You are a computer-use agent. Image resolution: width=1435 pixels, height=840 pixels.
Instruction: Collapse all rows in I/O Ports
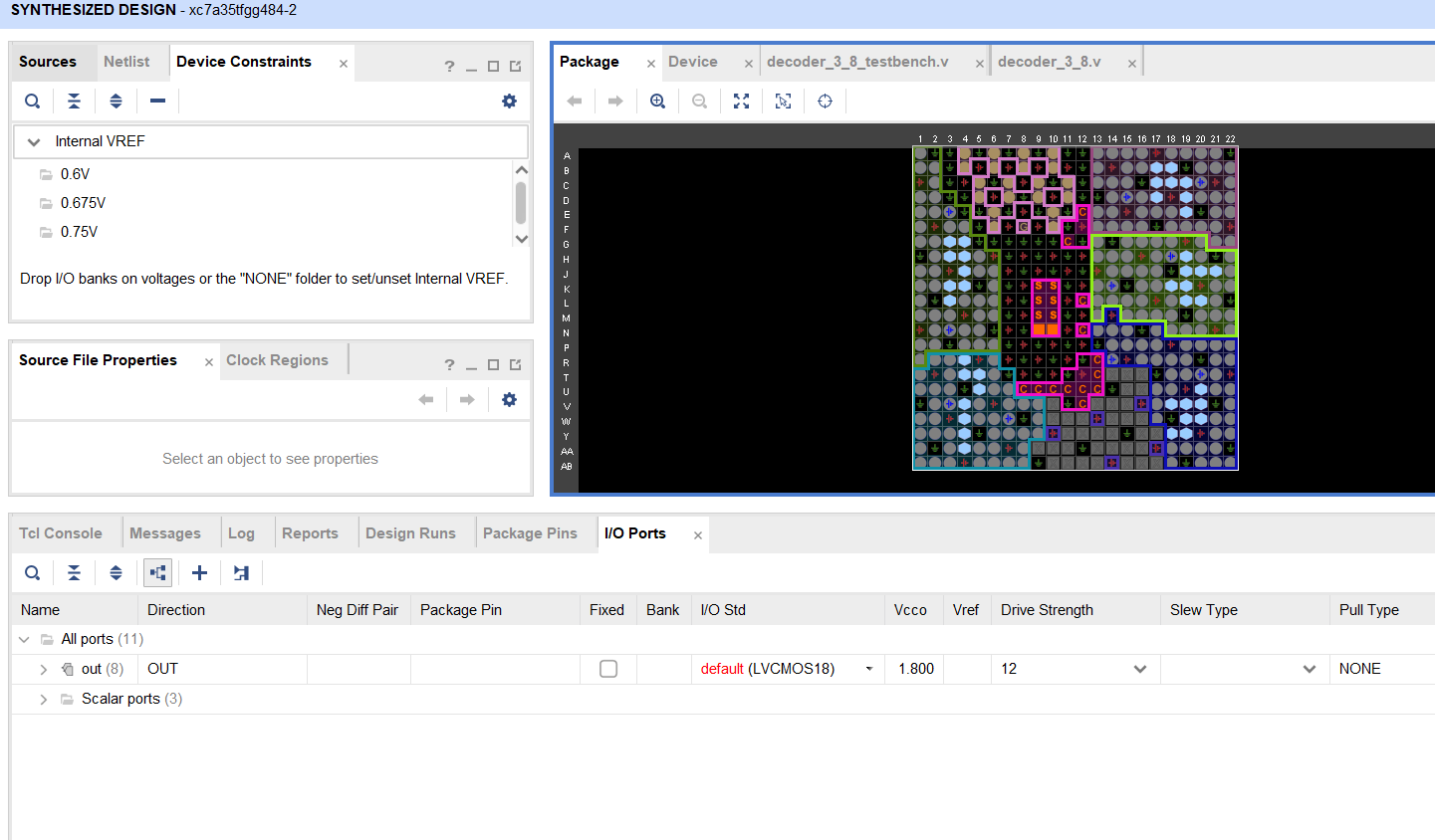tap(74, 572)
